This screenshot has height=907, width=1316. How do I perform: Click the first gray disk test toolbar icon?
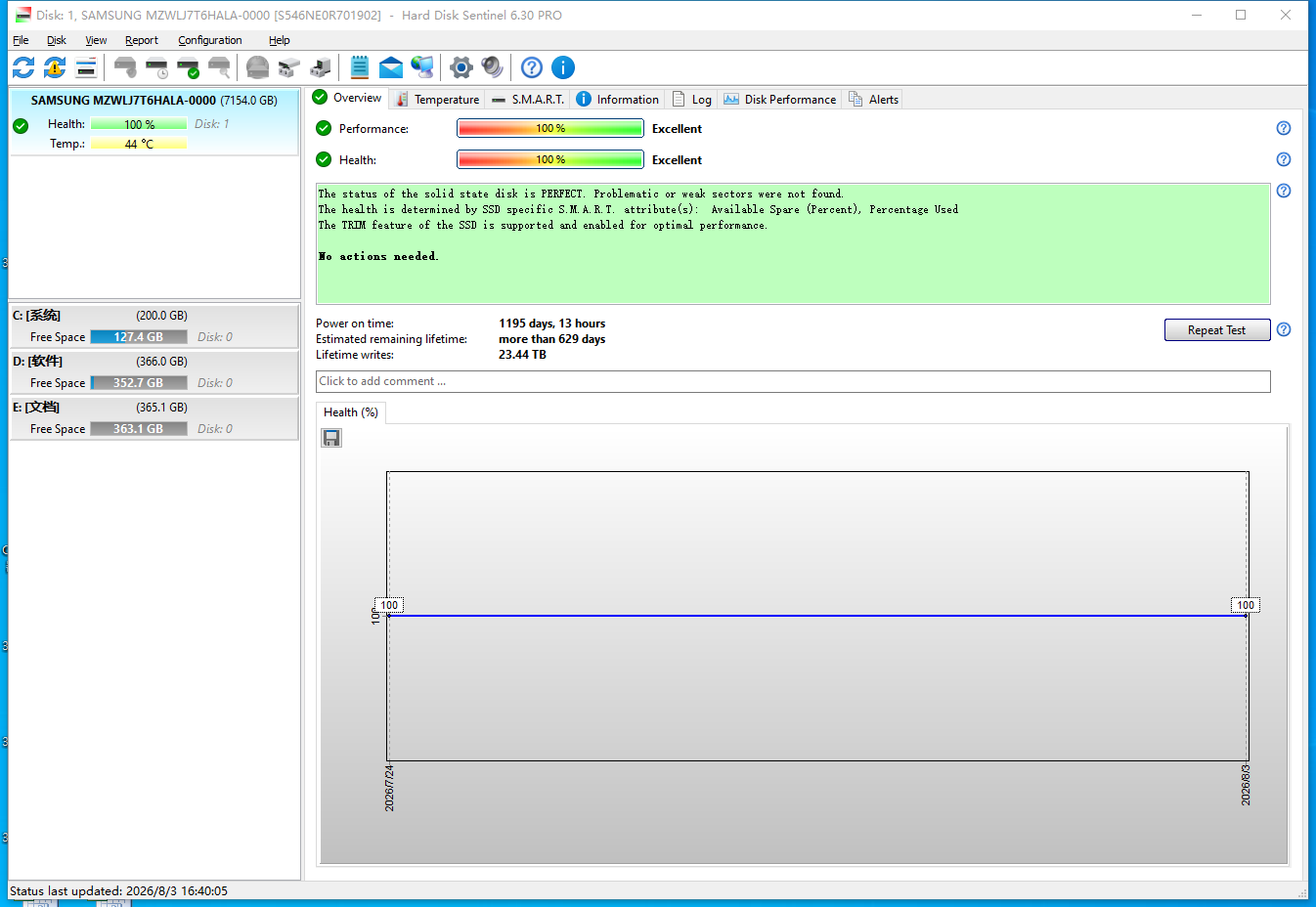pyautogui.click(x=125, y=67)
